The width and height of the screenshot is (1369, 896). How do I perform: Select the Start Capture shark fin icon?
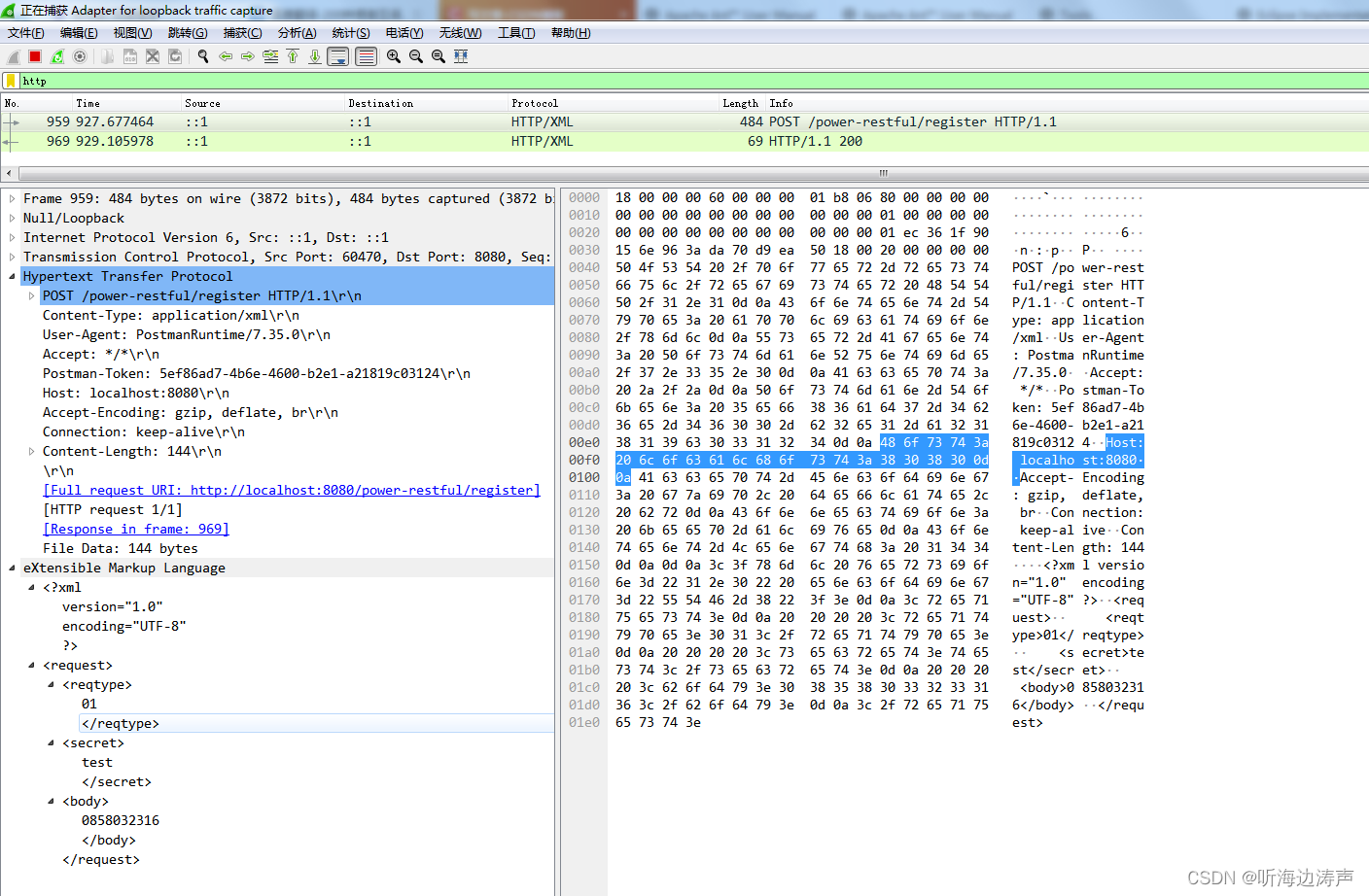pyautogui.click(x=12, y=56)
